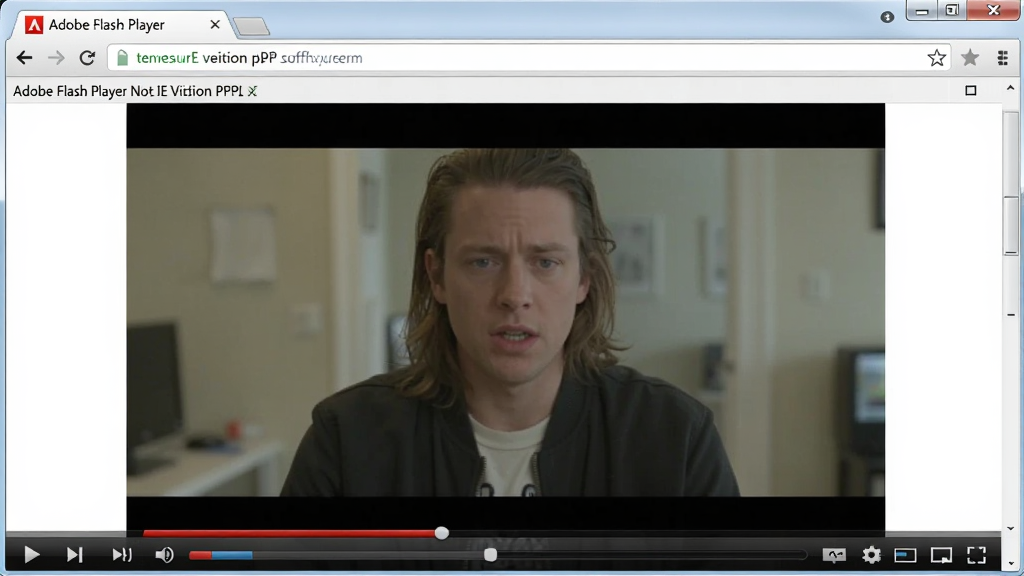Skip to the next video

74,555
